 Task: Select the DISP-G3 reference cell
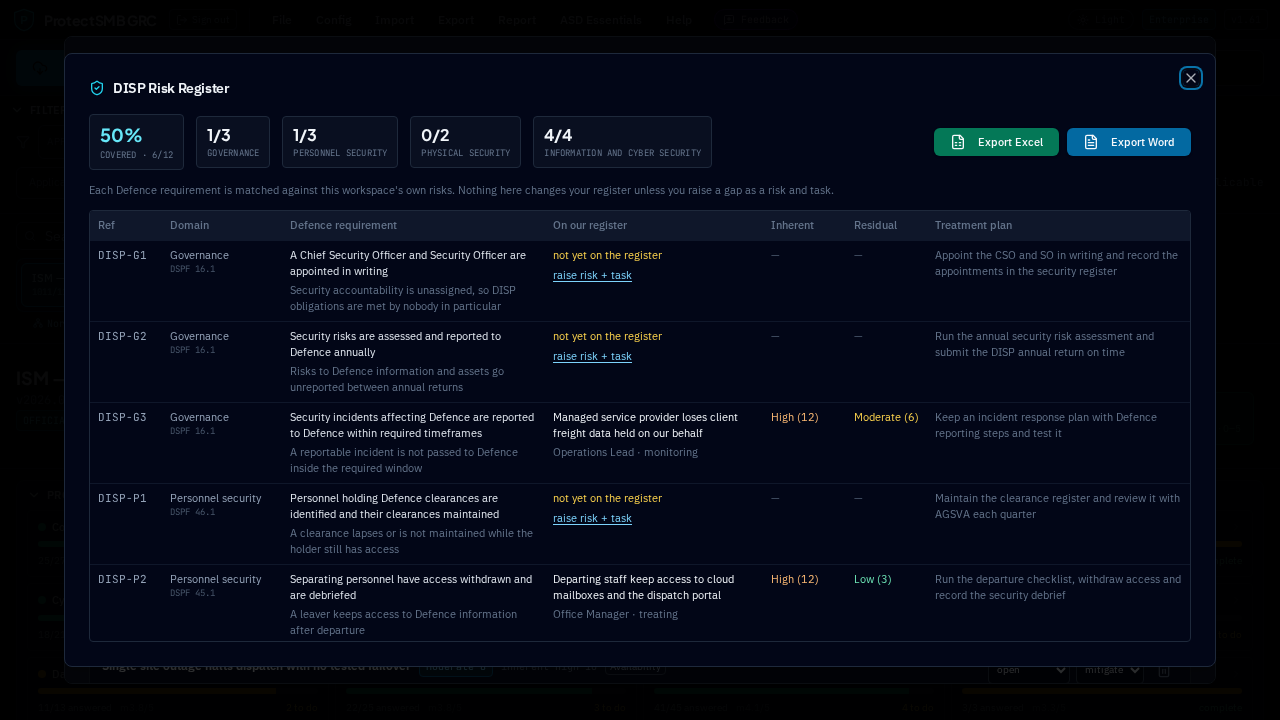pyautogui.click(x=122, y=417)
